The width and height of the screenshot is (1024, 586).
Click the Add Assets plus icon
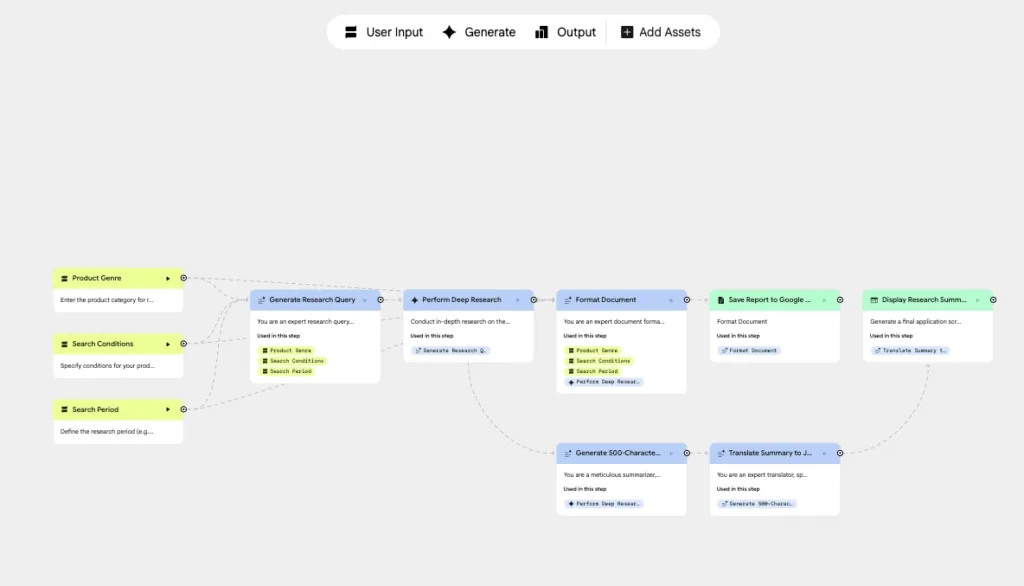point(627,32)
